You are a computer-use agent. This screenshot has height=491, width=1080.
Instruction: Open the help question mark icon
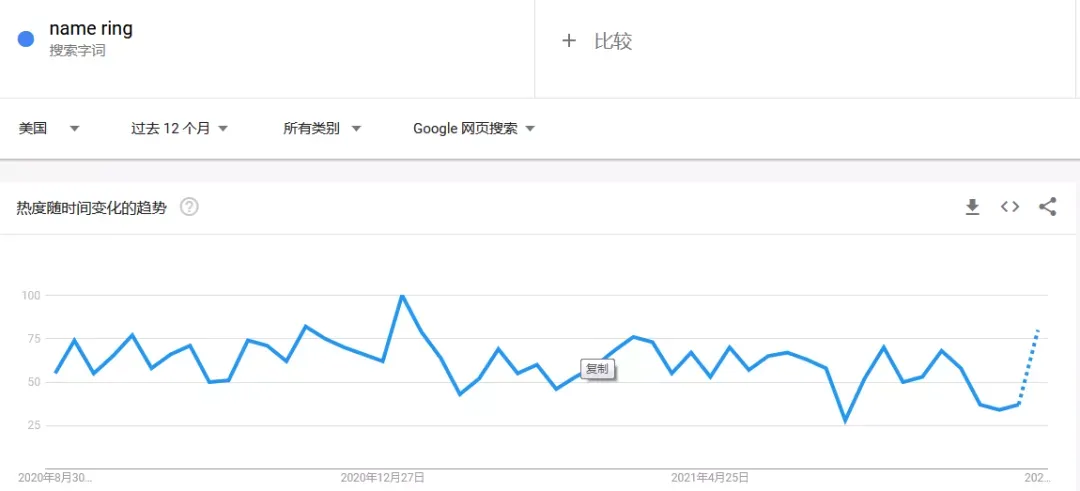[x=189, y=207]
